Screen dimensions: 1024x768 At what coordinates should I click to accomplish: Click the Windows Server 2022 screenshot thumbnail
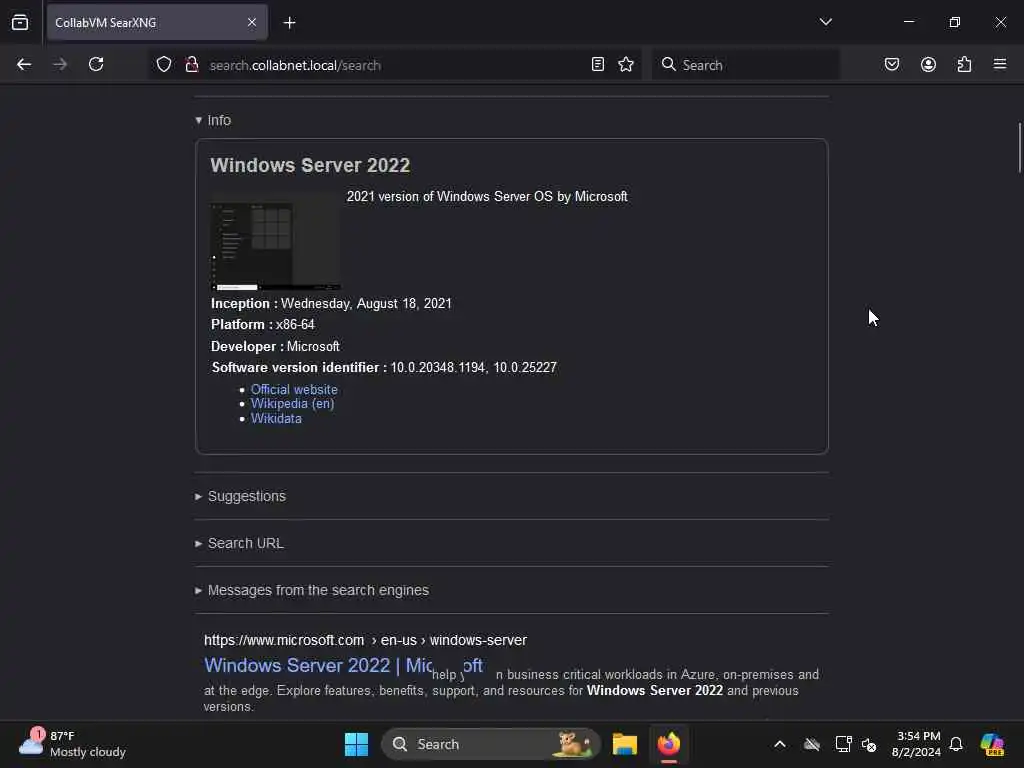(276, 241)
